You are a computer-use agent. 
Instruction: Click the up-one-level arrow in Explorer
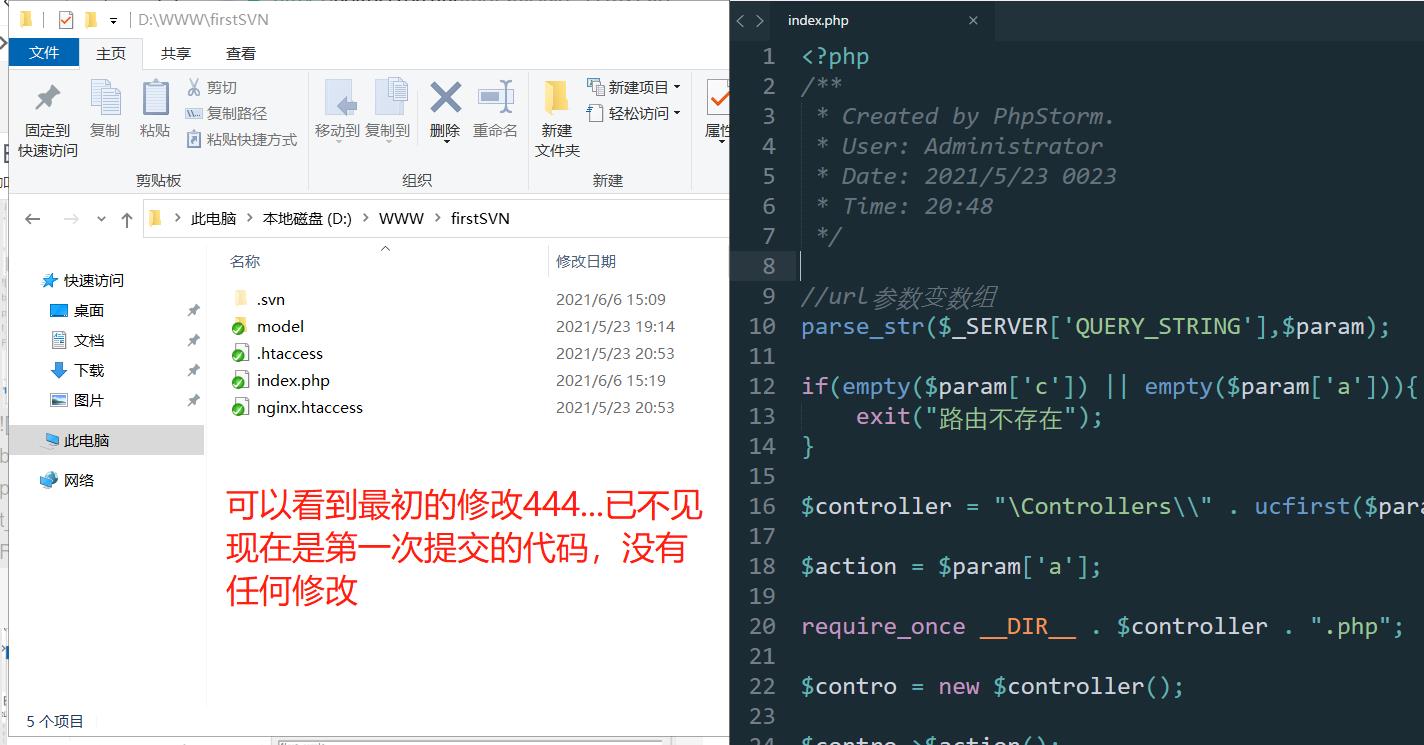click(126, 220)
